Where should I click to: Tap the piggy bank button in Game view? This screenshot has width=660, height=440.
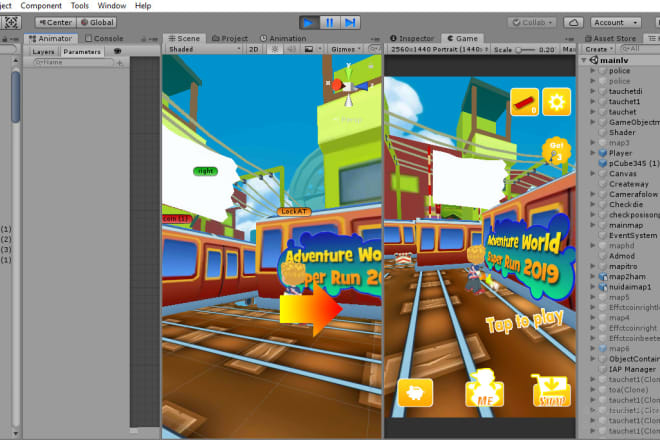415,392
